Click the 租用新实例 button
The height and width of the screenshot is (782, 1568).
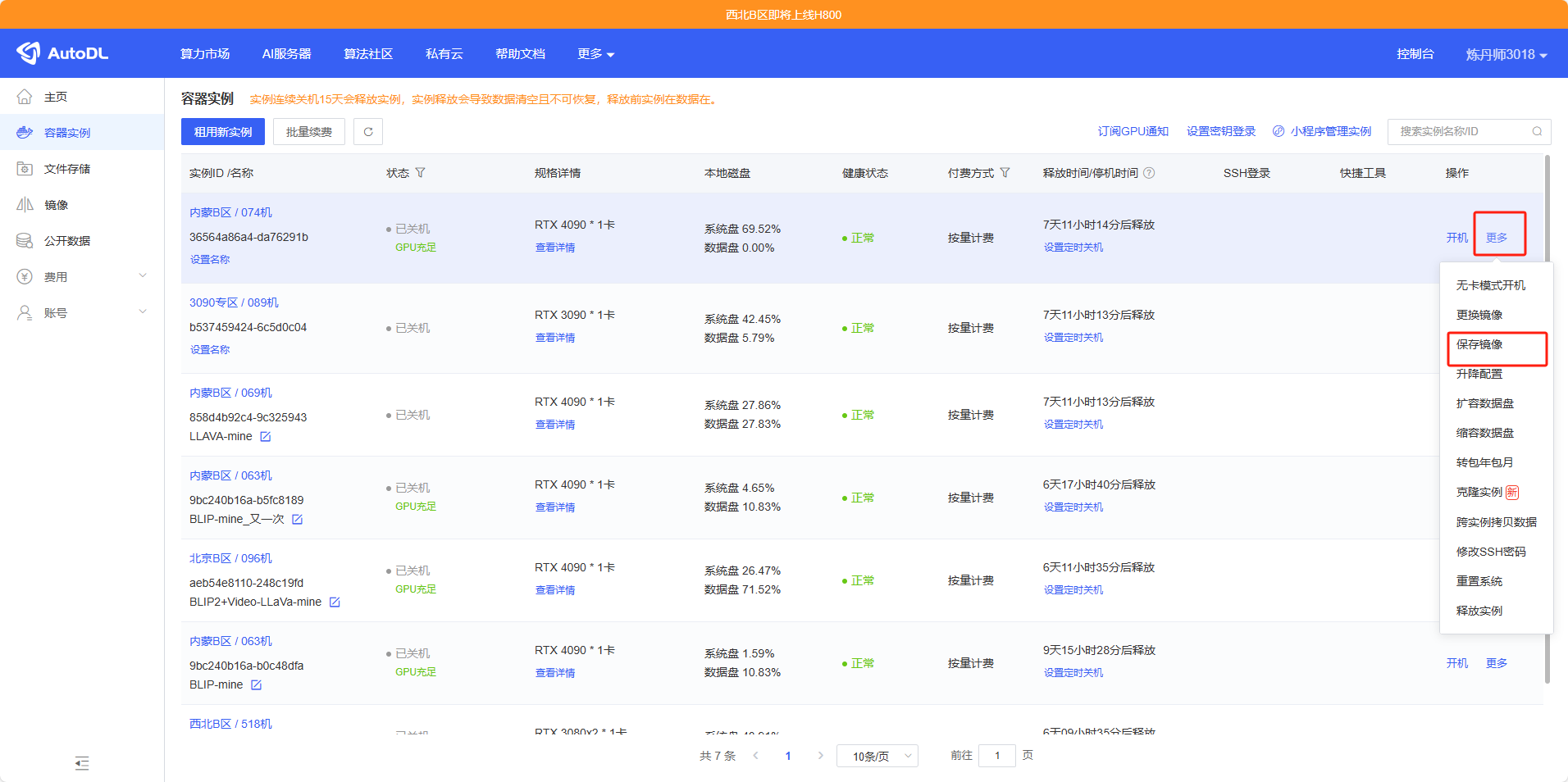coord(223,132)
